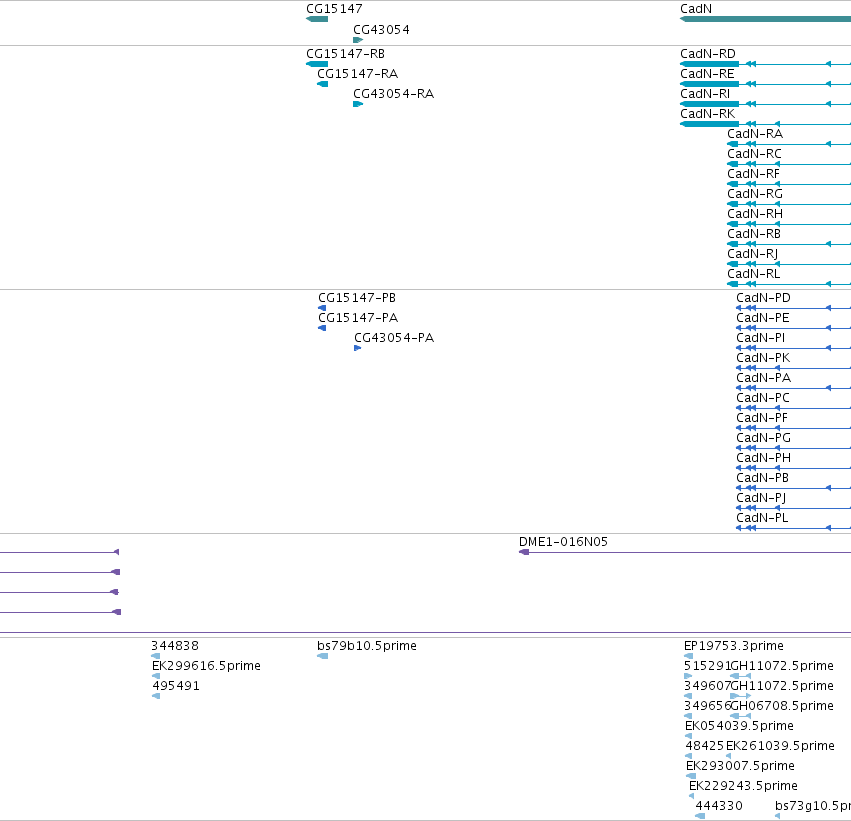Open the CadN-PH protein label
This screenshot has height=821, width=851.
tap(764, 458)
